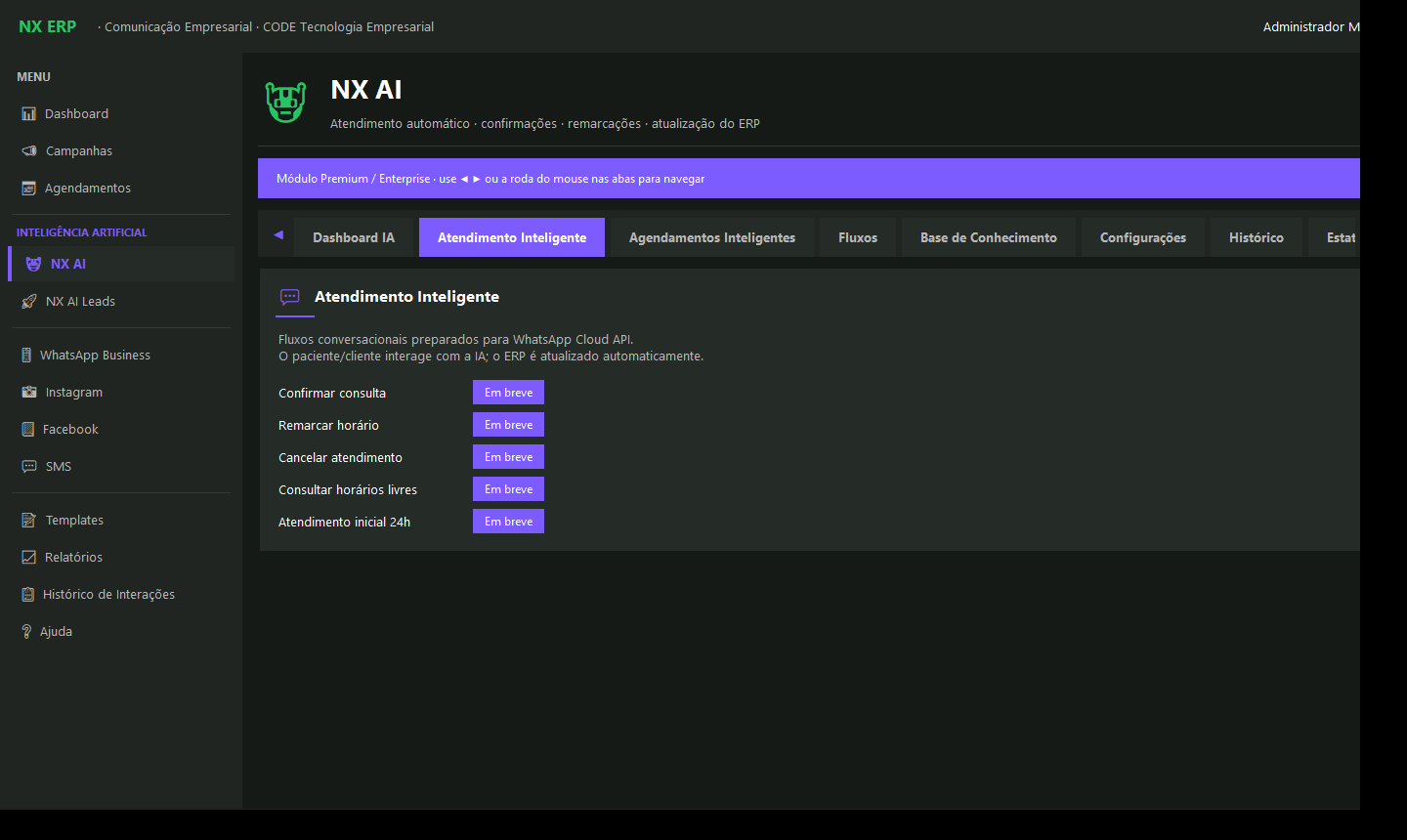Click the large green NX AI robot logo

(x=286, y=102)
